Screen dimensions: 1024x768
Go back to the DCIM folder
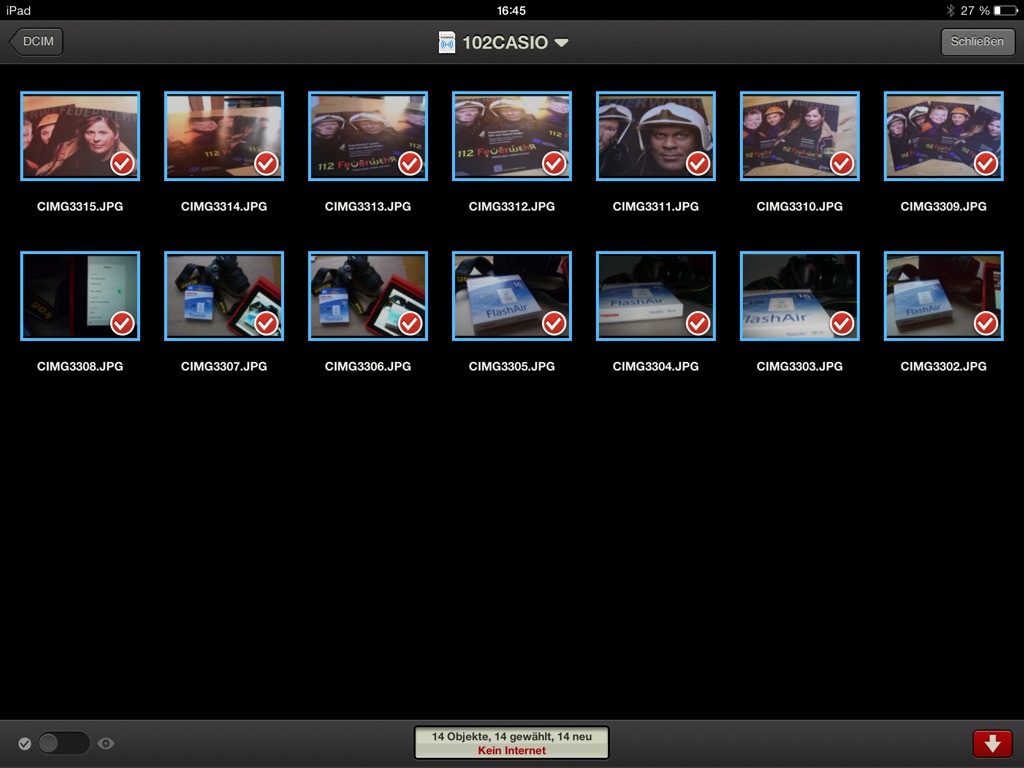(36, 42)
